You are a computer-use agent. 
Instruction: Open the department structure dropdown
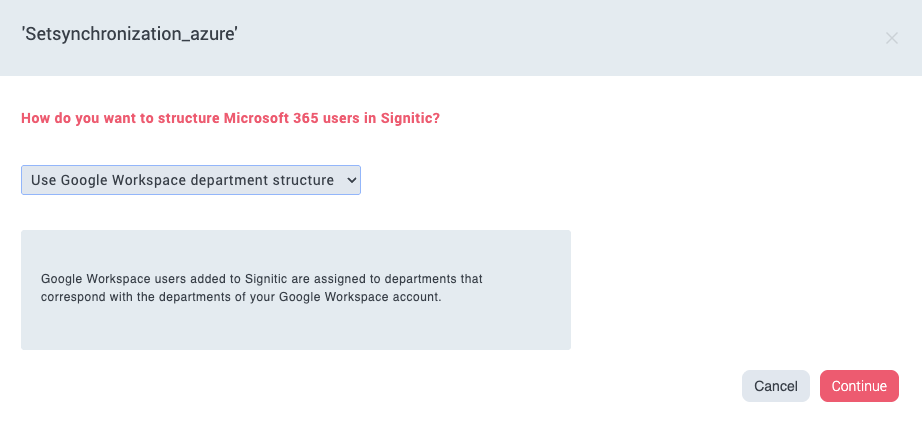pyautogui.click(x=190, y=180)
